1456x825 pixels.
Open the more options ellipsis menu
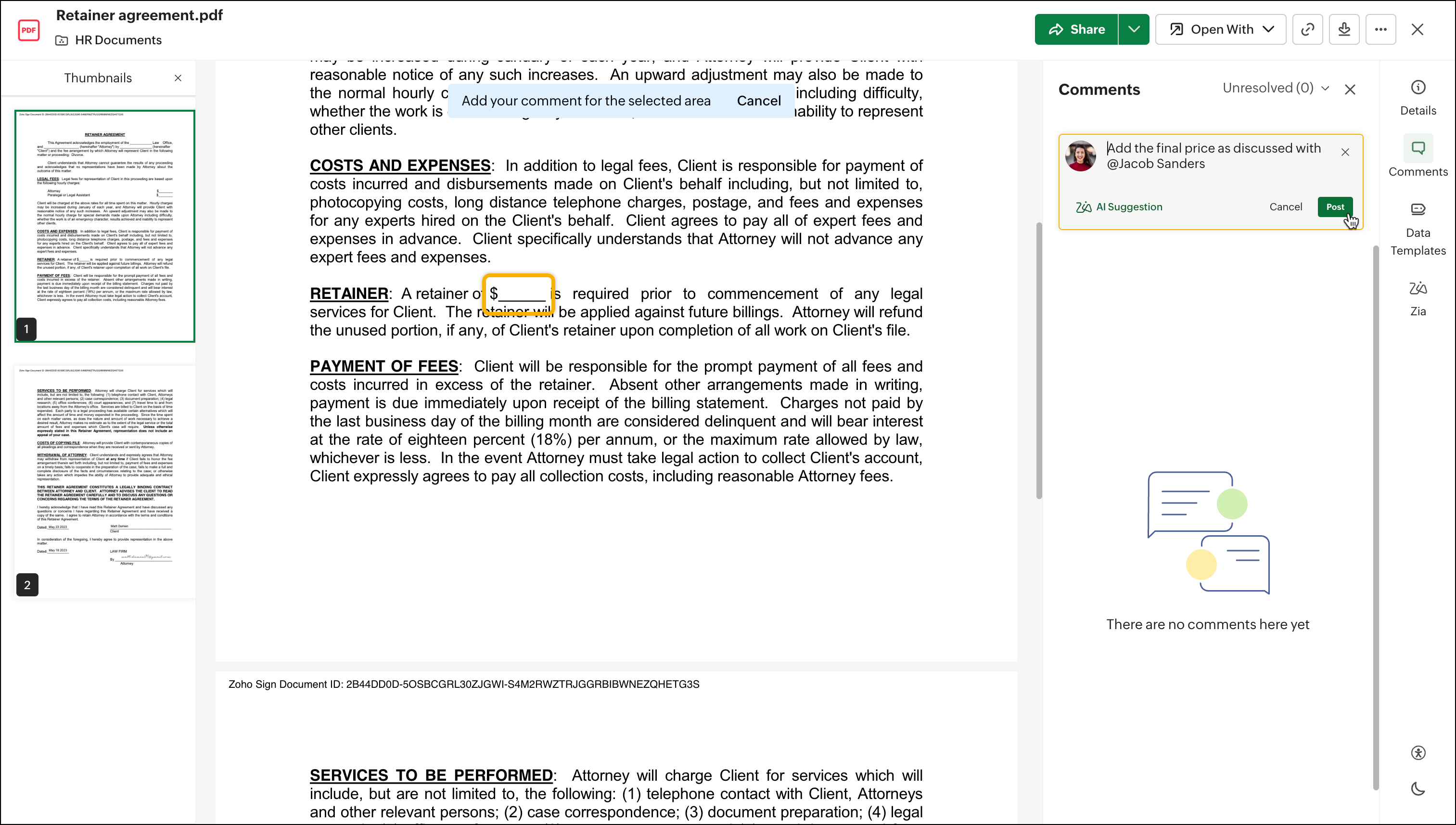pos(1380,29)
